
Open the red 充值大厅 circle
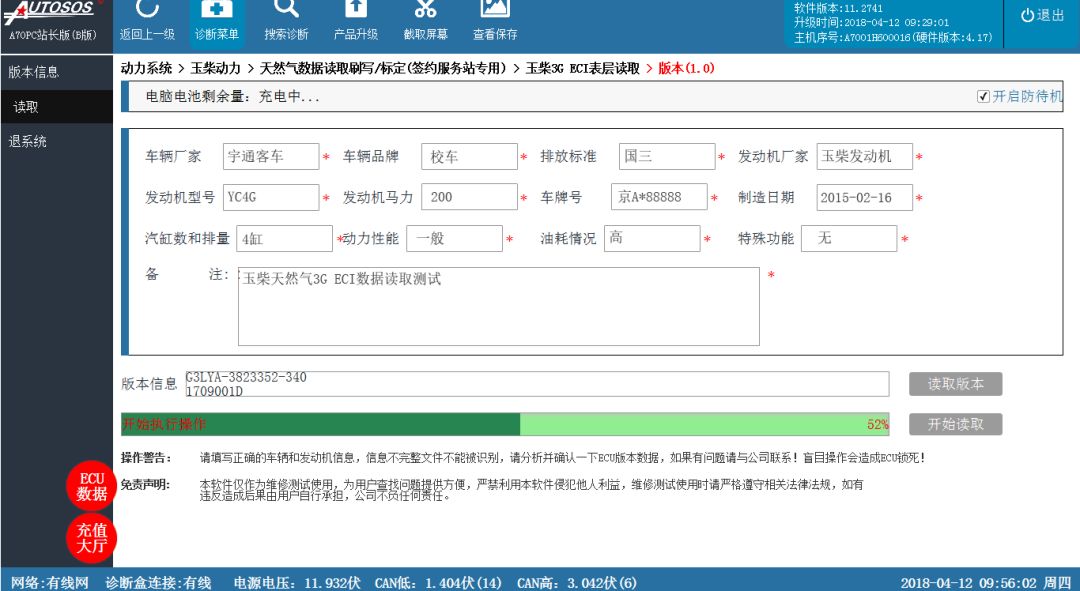[x=92, y=538]
